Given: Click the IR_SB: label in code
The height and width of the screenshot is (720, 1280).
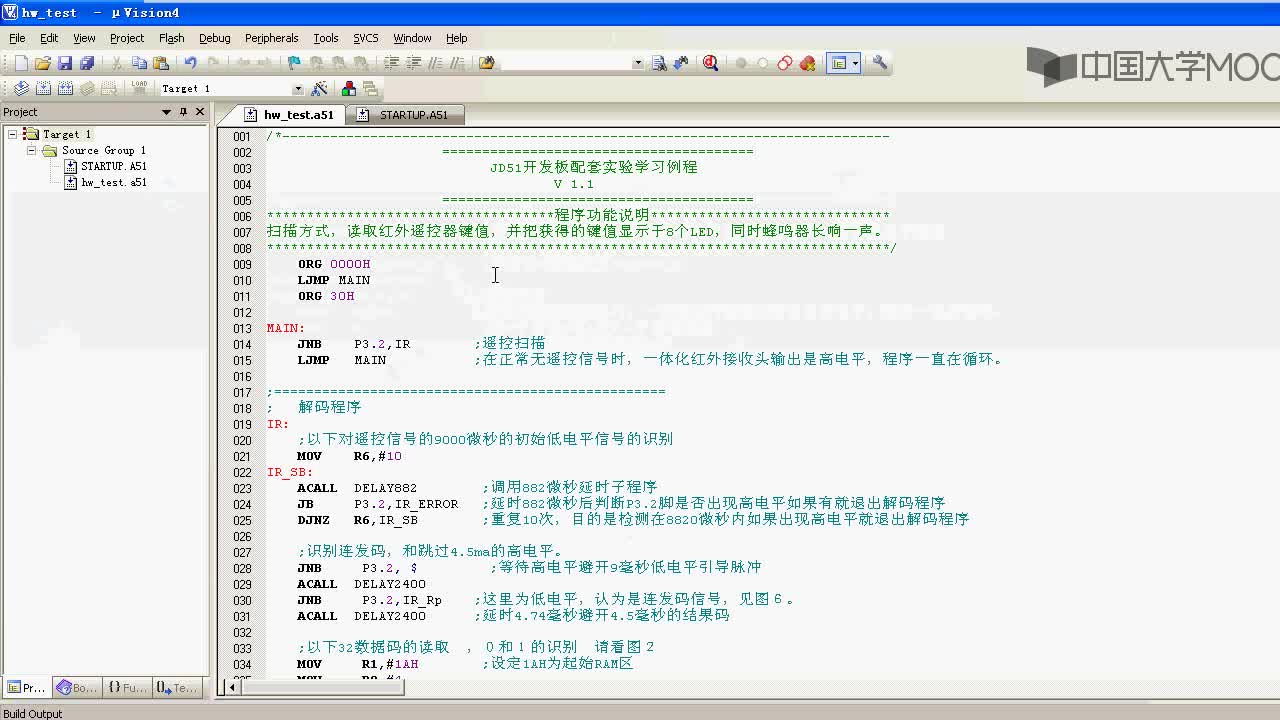Looking at the screenshot, I should pos(290,472).
